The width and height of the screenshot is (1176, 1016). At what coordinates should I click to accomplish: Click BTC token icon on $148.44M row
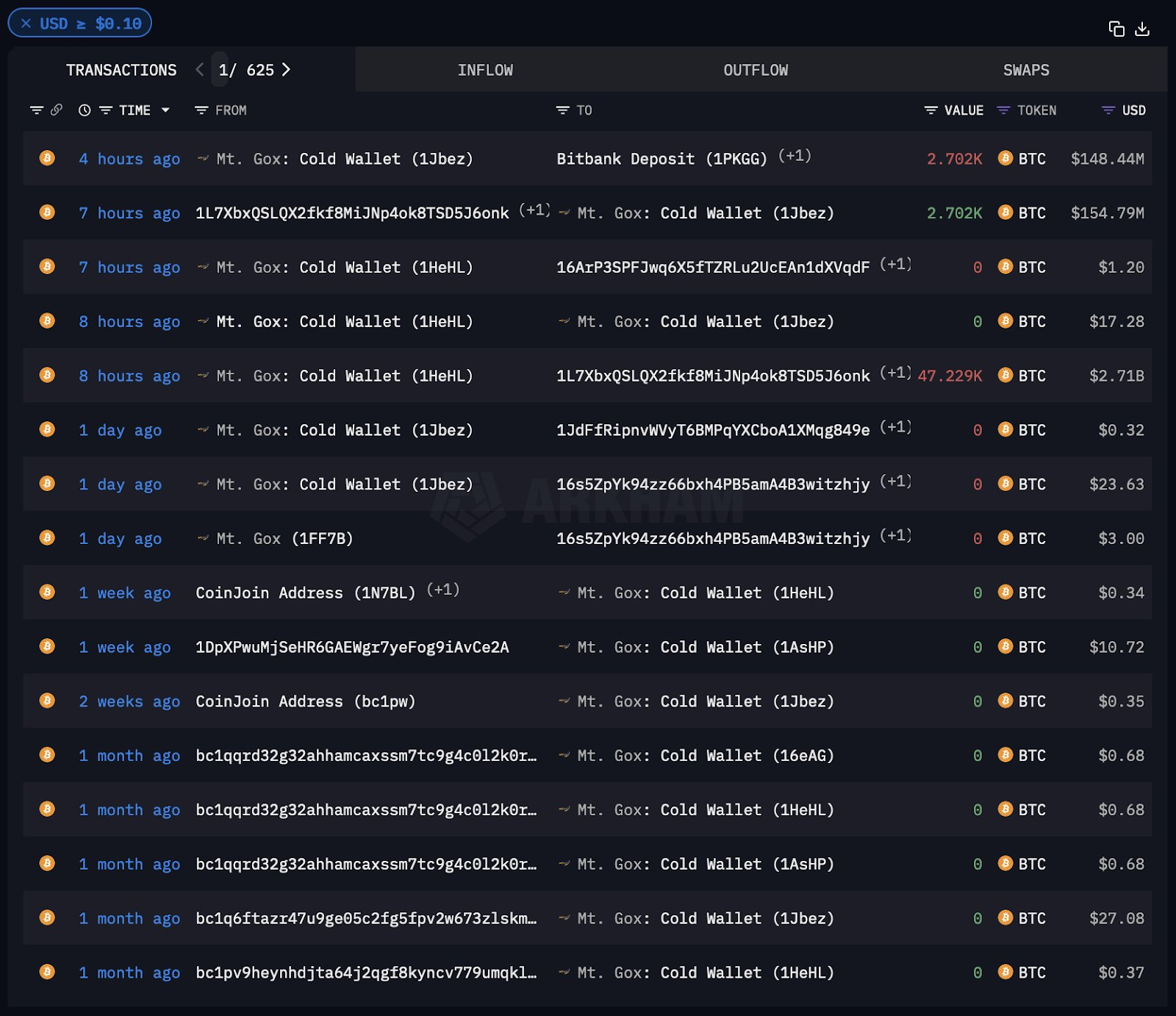click(1005, 158)
